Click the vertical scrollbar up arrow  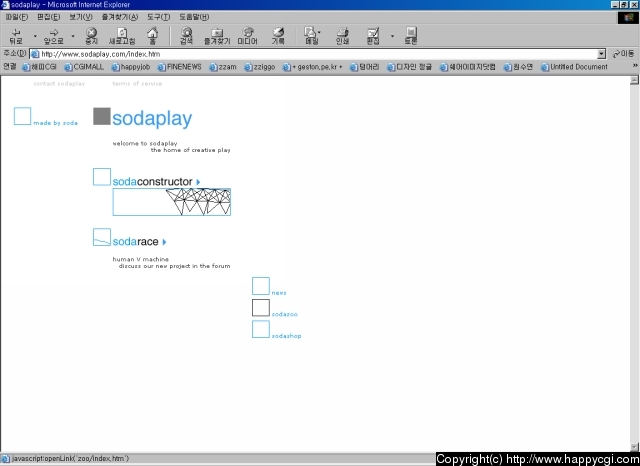[634, 80]
